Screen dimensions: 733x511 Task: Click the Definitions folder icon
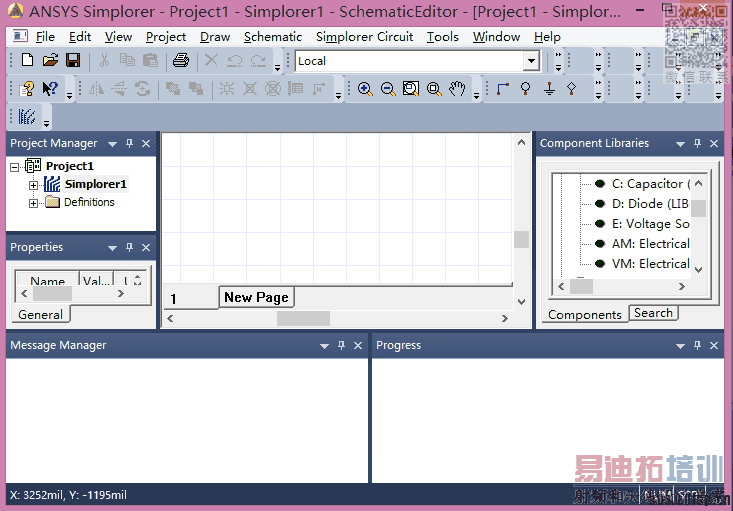point(52,202)
